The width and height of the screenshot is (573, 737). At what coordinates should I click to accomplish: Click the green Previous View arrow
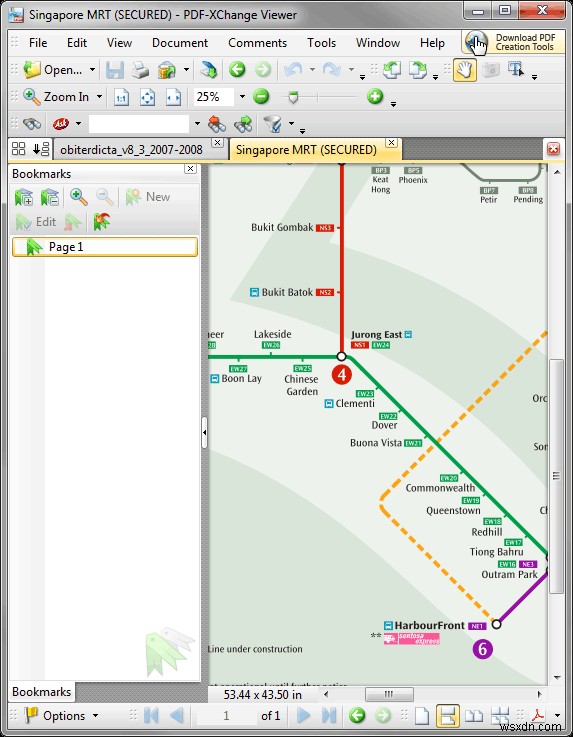[x=237, y=70]
